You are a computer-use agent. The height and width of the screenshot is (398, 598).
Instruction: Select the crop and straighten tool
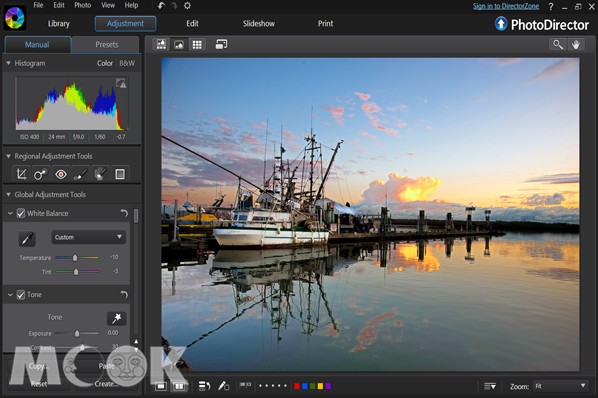pyautogui.click(x=21, y=174)
